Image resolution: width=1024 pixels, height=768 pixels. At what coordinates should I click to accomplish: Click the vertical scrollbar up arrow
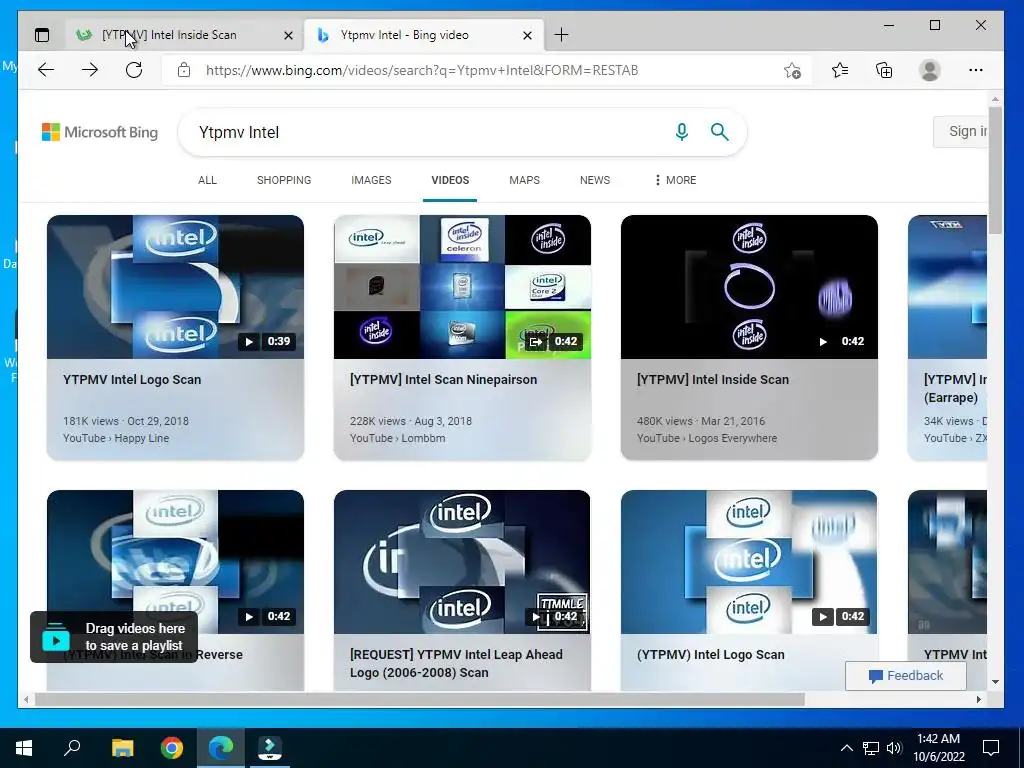pyautogui.click(x=995, y=99)
